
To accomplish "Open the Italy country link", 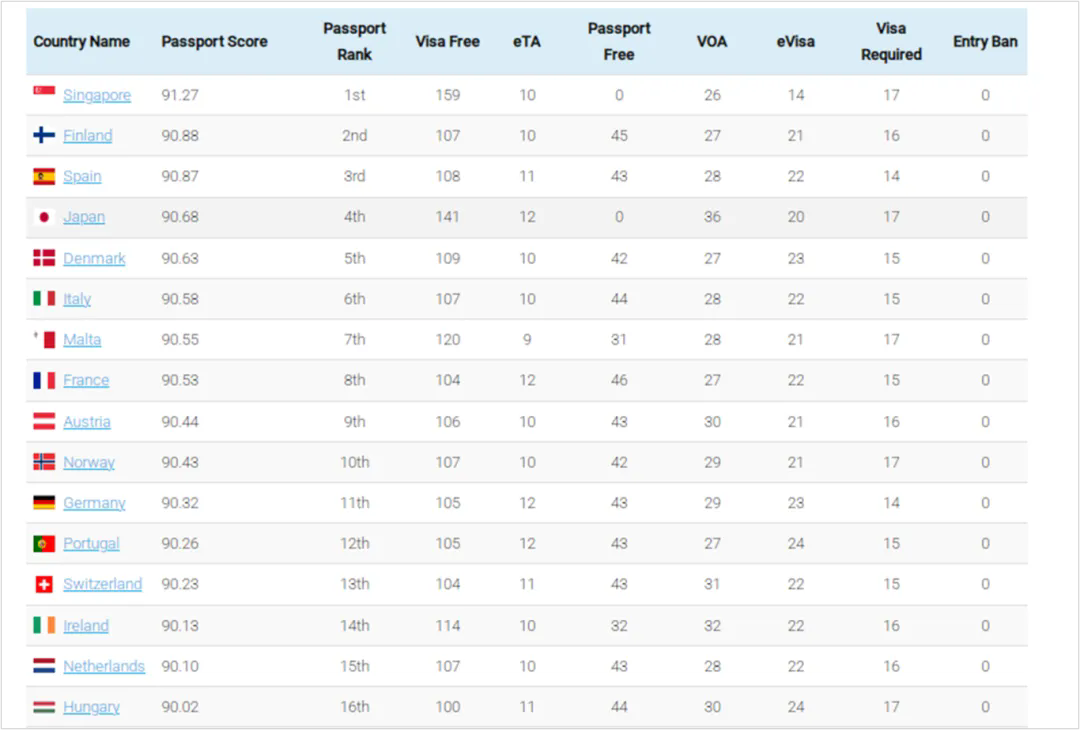I will pos(77,299).
